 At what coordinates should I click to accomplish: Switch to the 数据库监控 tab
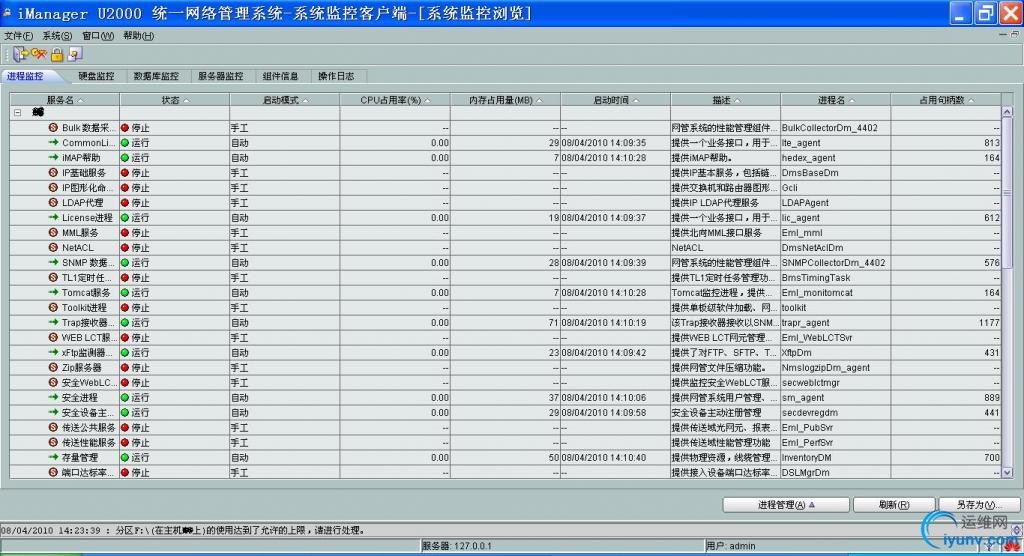tap(156, 76)
